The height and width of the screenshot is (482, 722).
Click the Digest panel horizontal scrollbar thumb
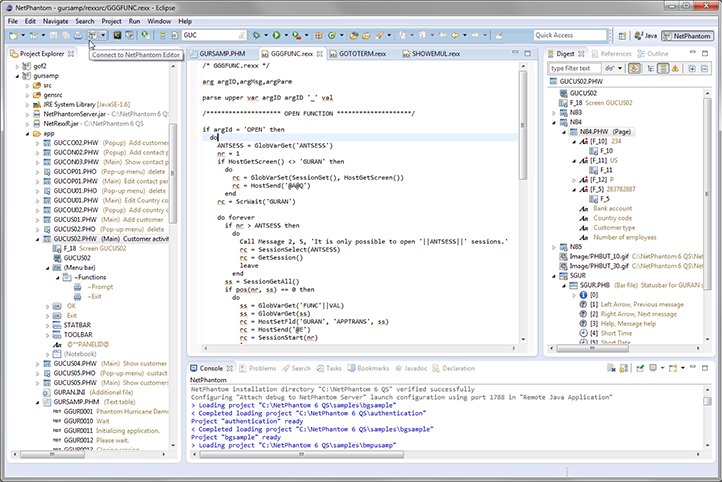click(593, 348)
